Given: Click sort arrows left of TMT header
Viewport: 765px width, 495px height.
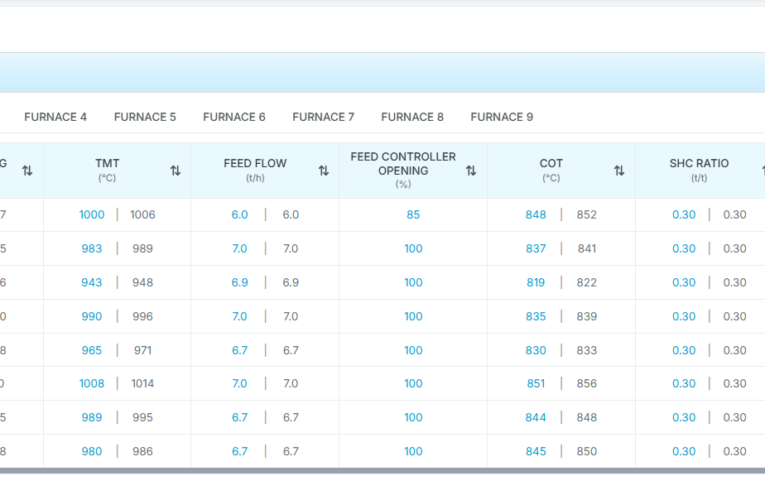Looking at the screenshot, I should click(x=27, y=171).
